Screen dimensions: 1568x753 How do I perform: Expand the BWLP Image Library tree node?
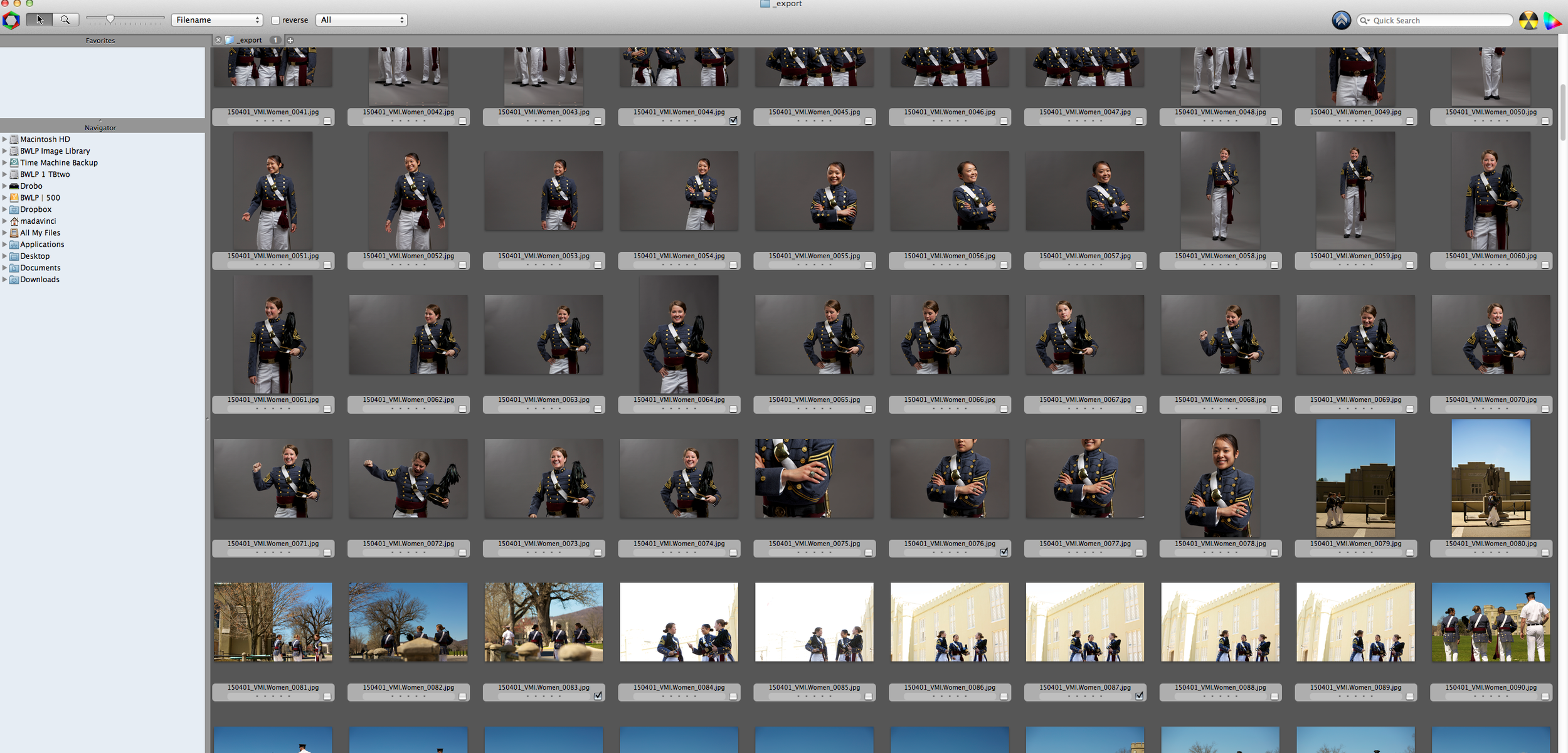point(4,151)
